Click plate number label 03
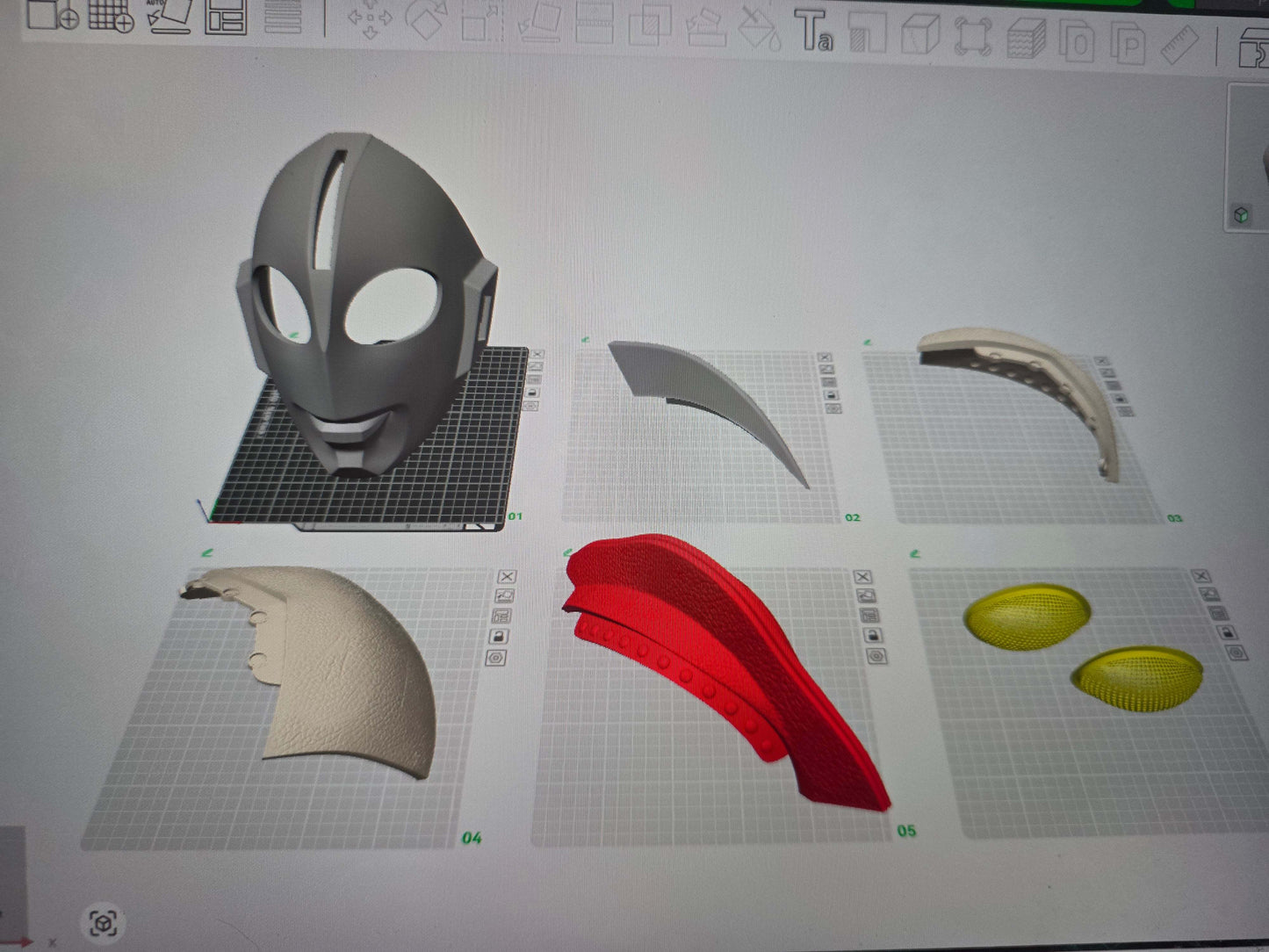The width and height of the screenshot is (1269, 952). coord(1175,518)
